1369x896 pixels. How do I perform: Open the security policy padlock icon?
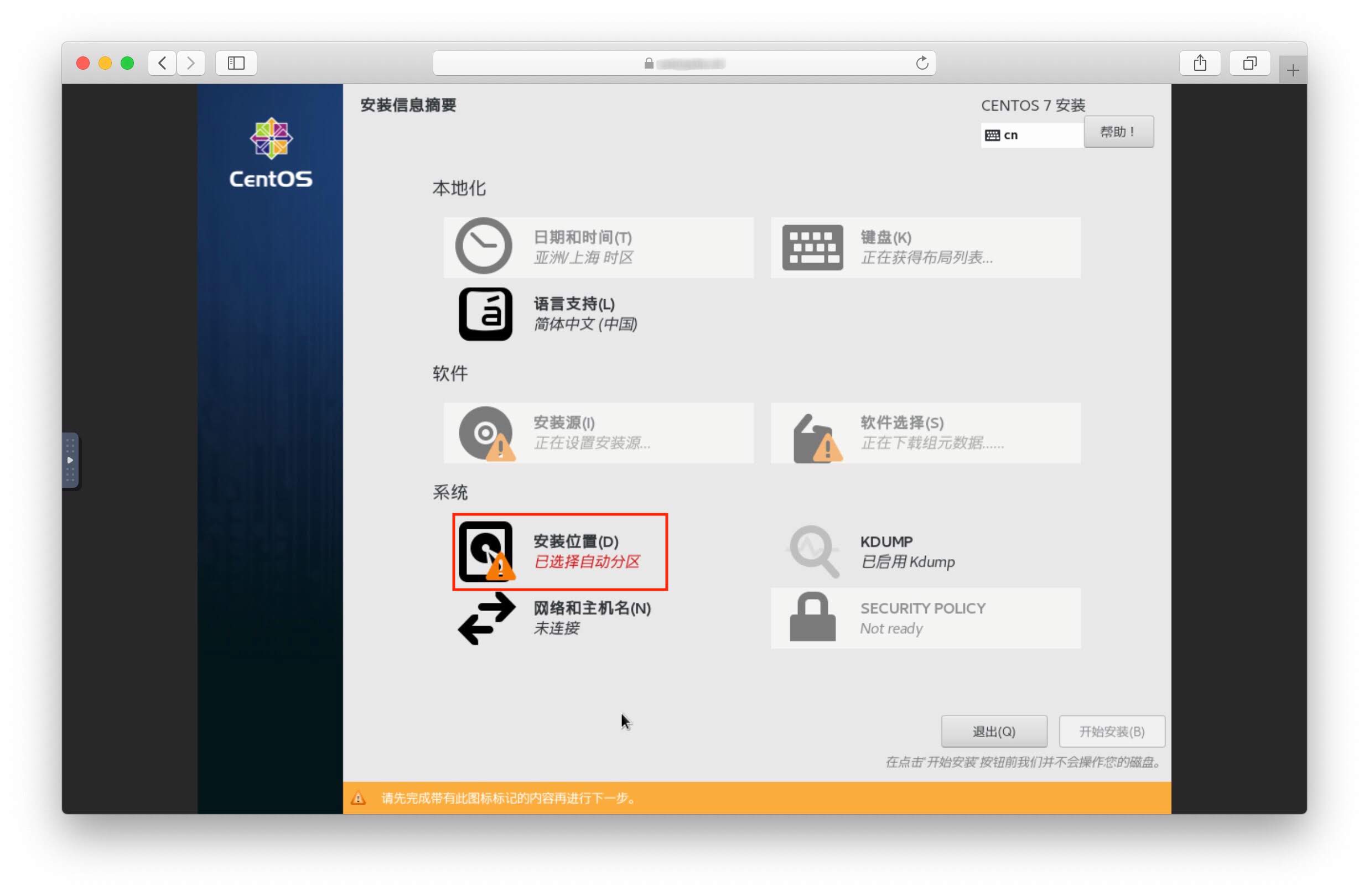tap(812, 617)
